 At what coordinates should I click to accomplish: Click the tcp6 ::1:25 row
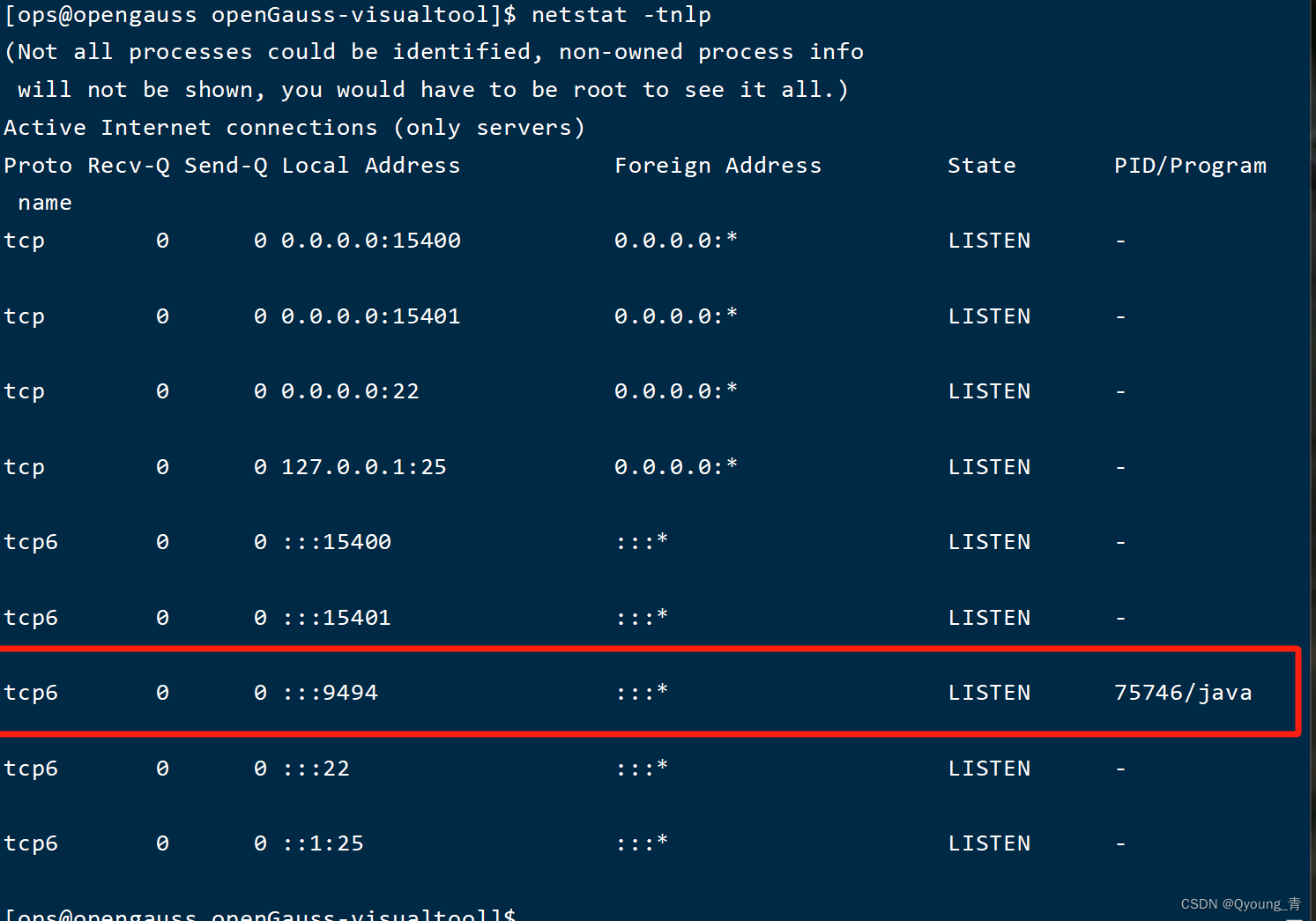(323, 843)
